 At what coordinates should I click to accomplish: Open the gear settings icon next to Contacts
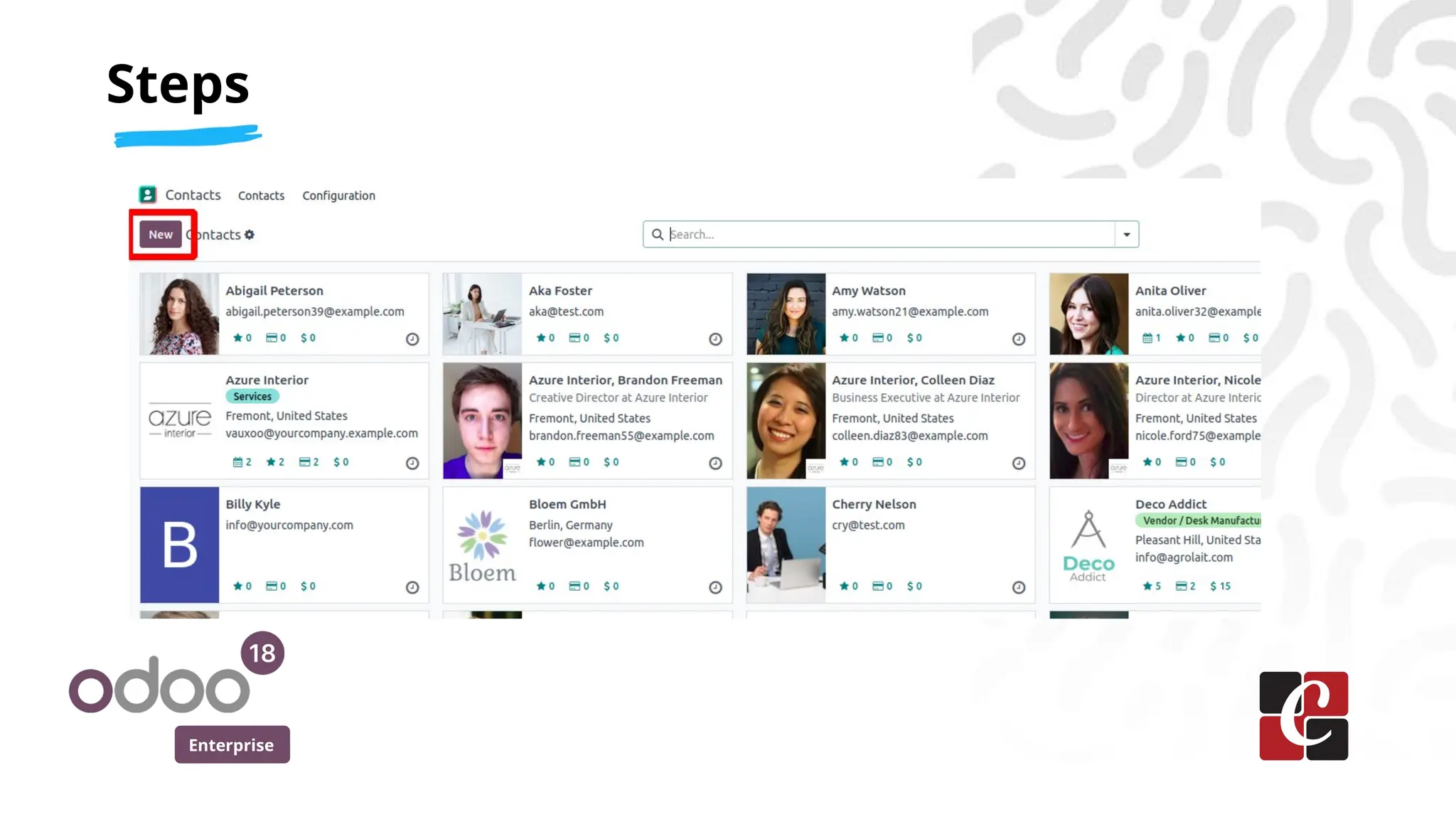coord(250,235)
